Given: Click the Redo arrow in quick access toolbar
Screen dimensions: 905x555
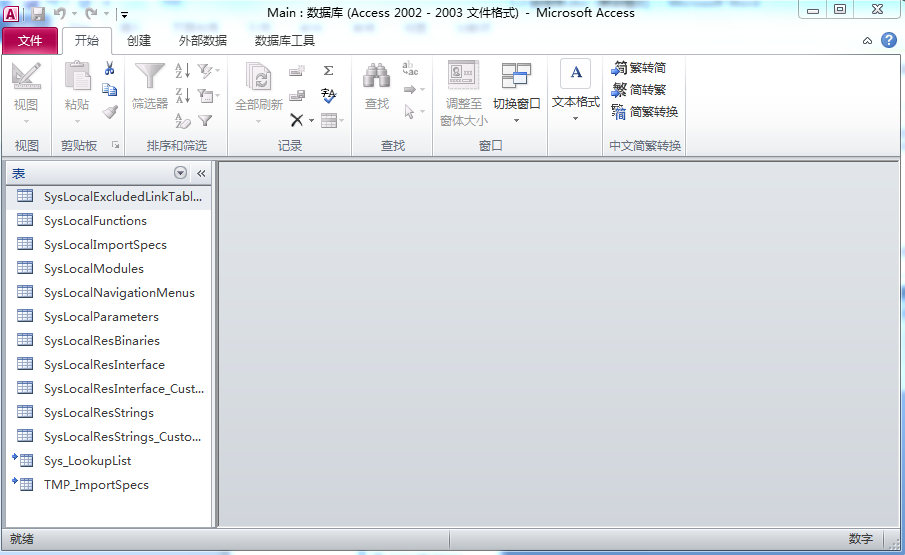Looking at the screenshot, I should pyautogui.click(x=91, y=13).
